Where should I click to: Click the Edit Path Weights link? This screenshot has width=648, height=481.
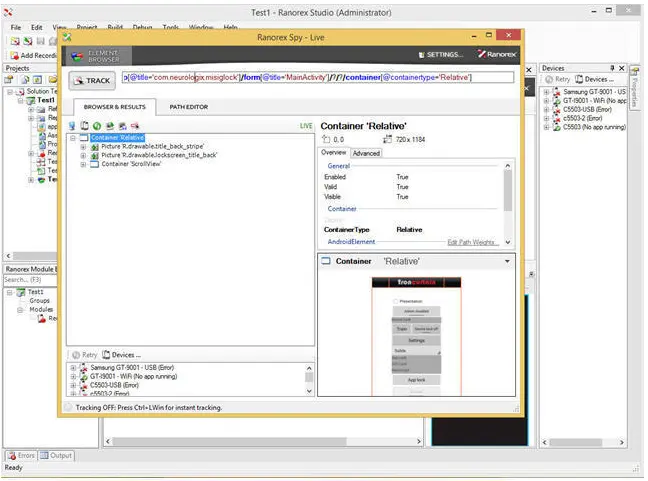(471, 242)
